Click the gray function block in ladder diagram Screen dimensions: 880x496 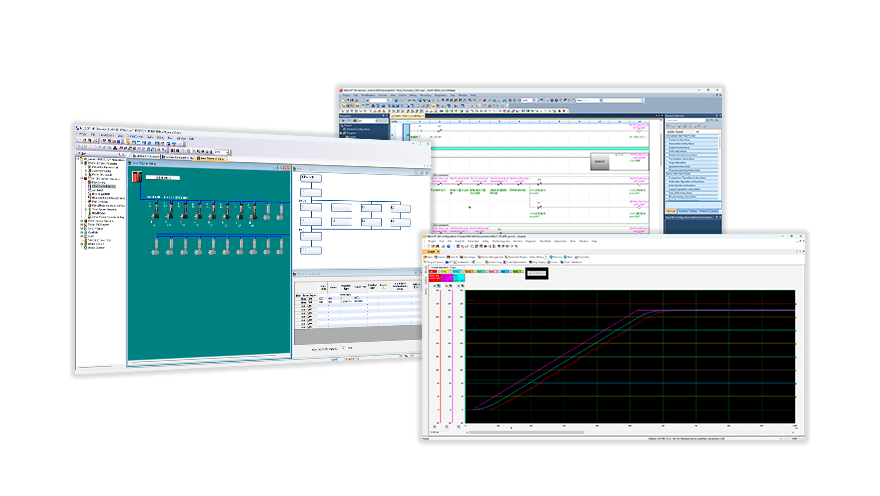point(600,160)
